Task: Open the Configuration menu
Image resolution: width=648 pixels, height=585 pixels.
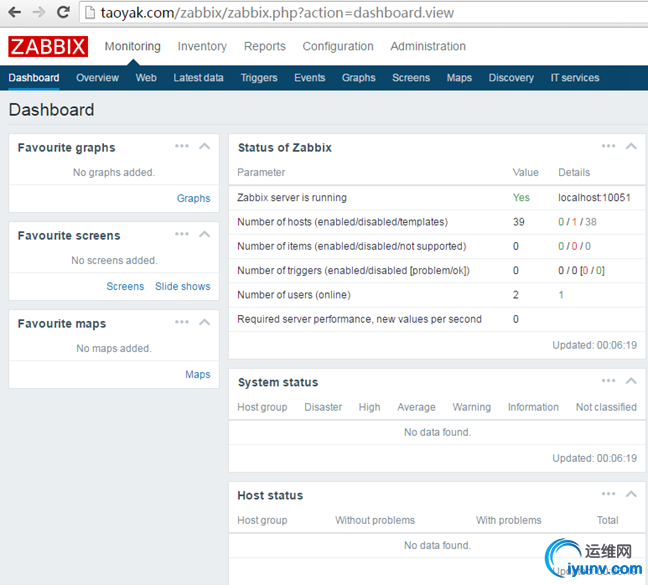Action: (338, 46)
